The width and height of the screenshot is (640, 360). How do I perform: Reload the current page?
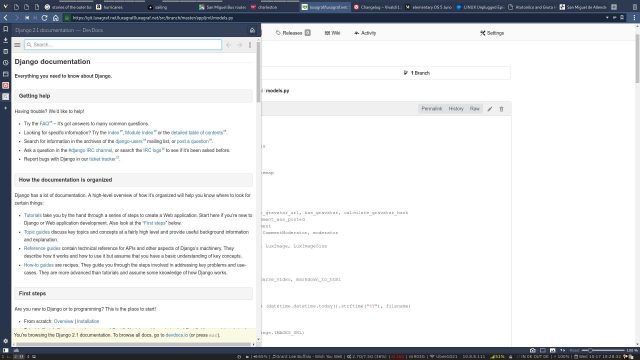point(44,18)
